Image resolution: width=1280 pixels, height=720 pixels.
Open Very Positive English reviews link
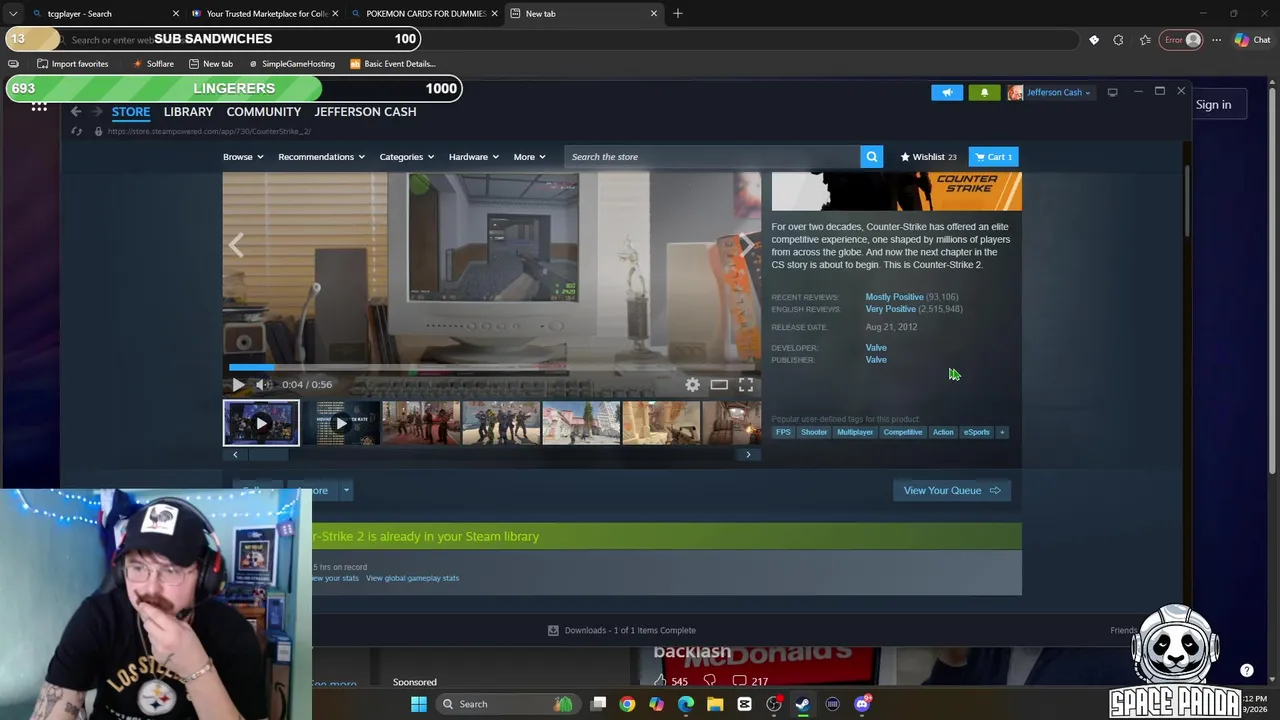pyautogui.click(x=890, y=309)
